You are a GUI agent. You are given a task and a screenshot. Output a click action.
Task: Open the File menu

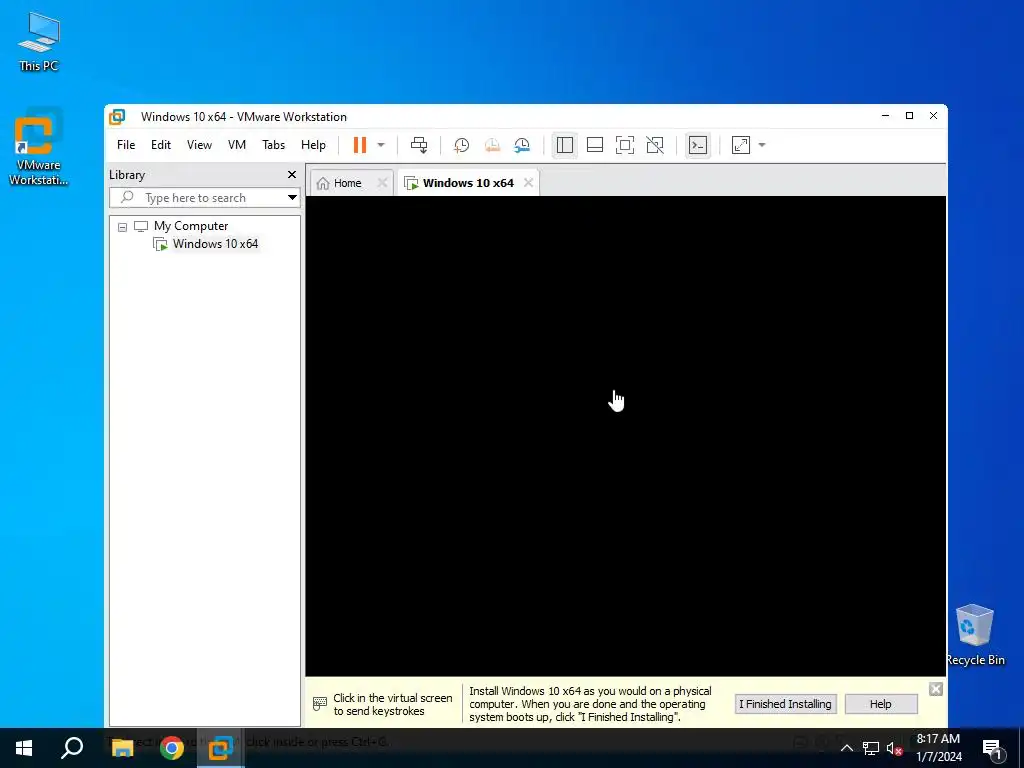click(126, 145)
